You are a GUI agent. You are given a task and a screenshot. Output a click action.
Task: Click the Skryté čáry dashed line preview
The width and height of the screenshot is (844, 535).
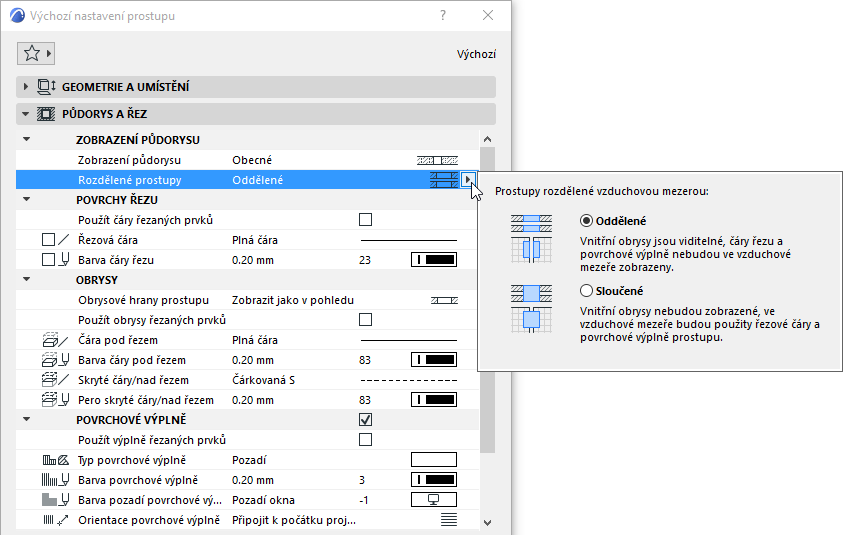(409, 380)
